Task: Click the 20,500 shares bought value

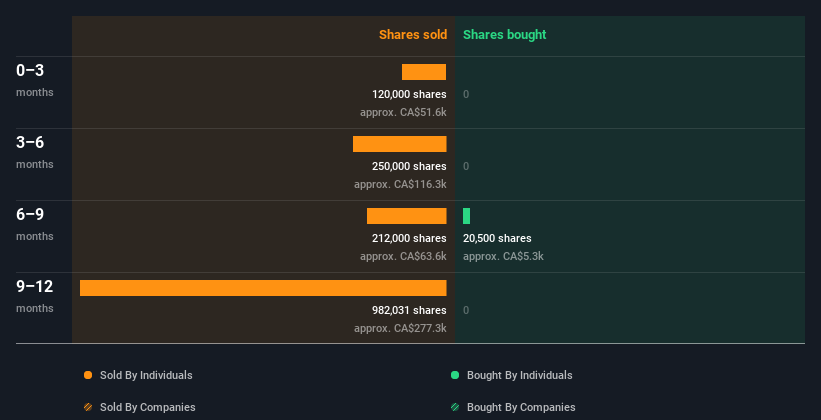Action: [497, 238]
